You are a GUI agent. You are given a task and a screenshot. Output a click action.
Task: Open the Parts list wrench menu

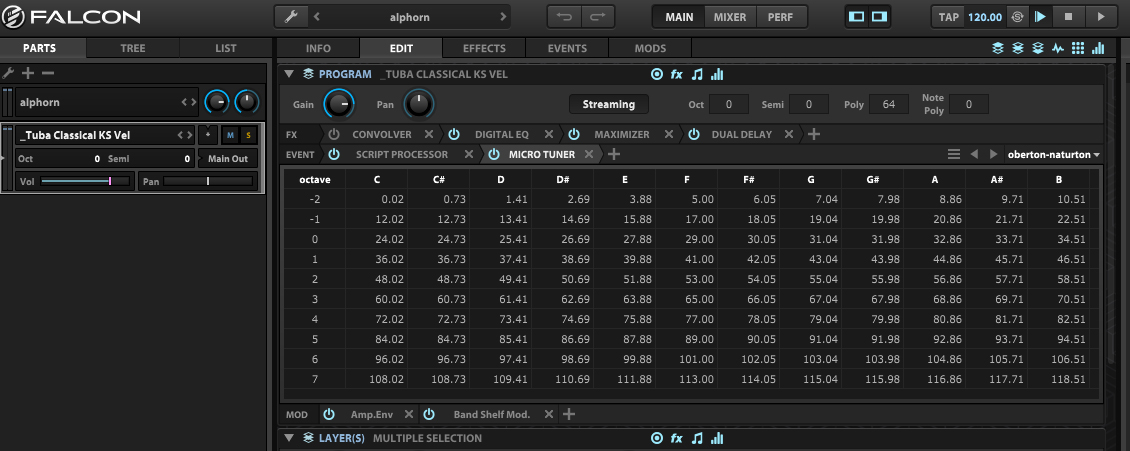9,73
